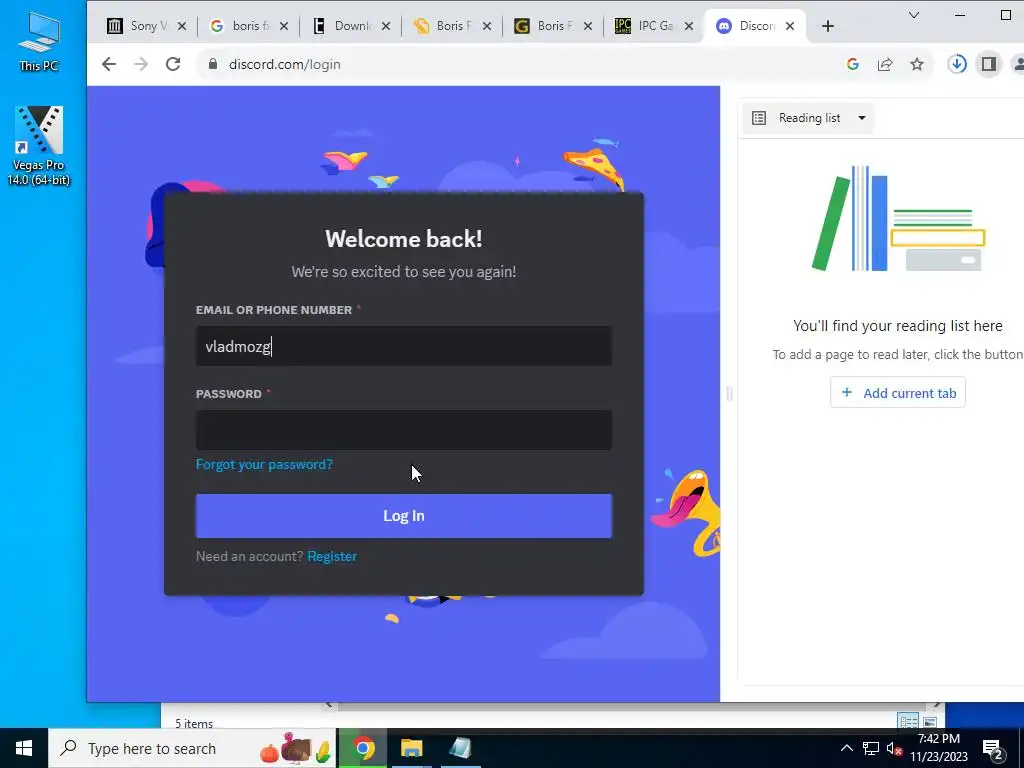Toggle the browser side panel icon
This screenshot has height=768, width=1024.
coord(989,64)
